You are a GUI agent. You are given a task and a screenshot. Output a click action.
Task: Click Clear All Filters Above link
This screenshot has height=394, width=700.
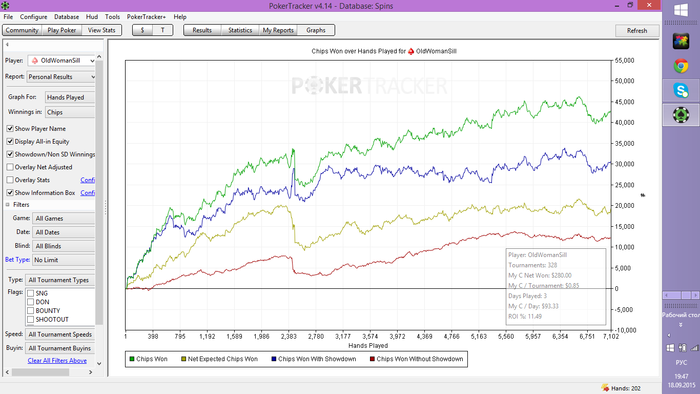[57, 360]
